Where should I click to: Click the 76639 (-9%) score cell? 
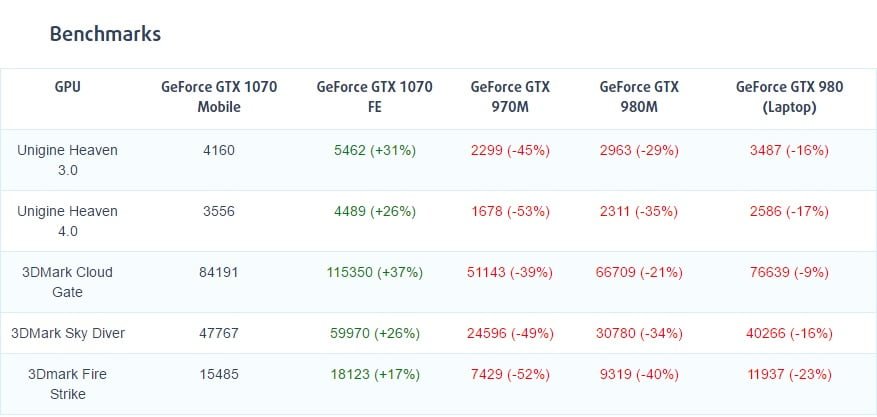point(789,272)
